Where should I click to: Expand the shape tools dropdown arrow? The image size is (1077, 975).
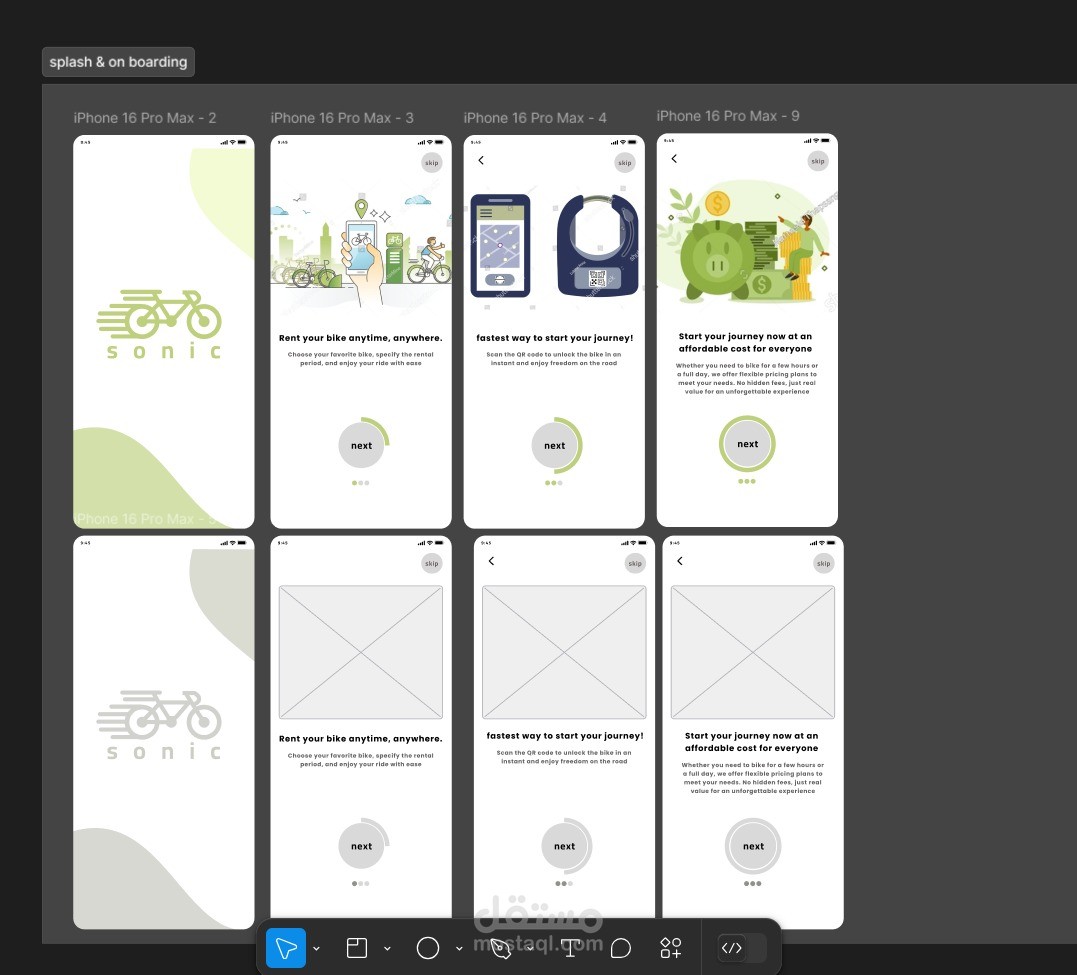point(459,949)
